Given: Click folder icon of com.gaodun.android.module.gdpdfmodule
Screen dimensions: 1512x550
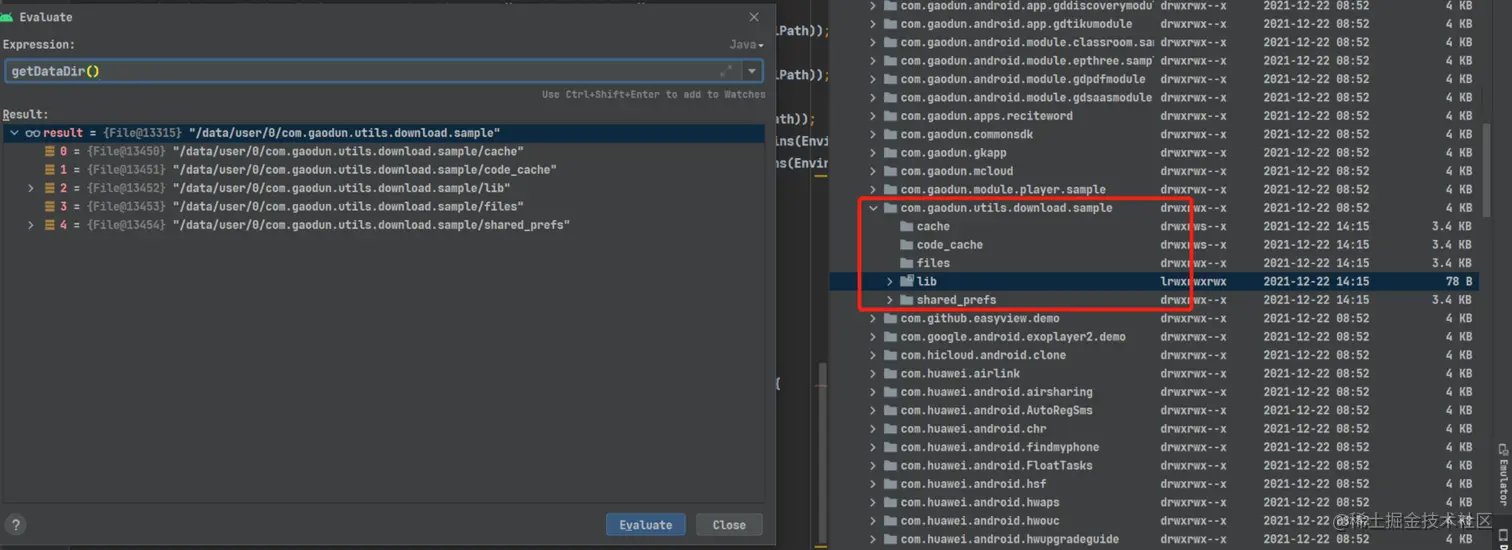Looking at the screenshot, I should tap(890, 79).
